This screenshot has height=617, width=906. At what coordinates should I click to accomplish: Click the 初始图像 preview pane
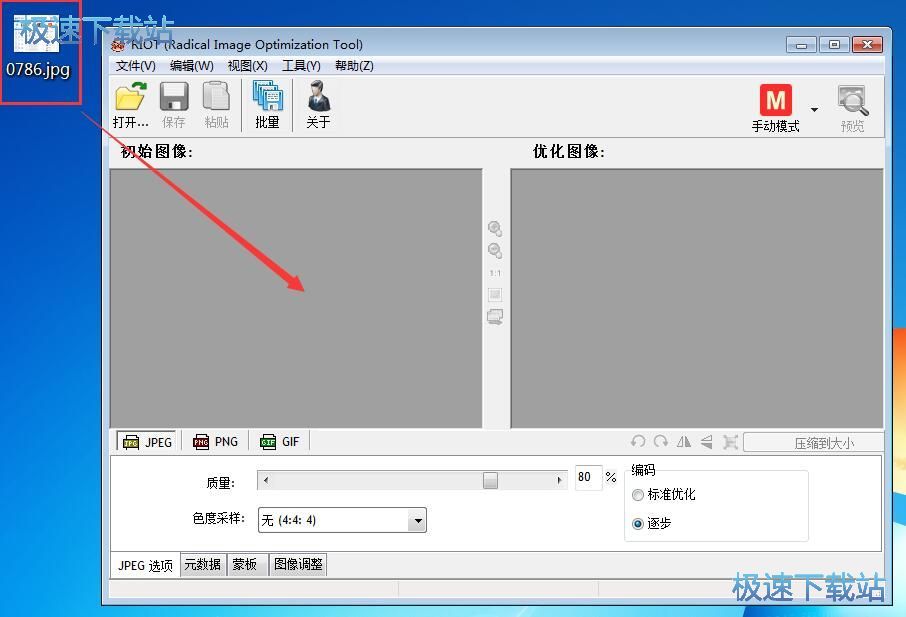[x=296, y=298]
